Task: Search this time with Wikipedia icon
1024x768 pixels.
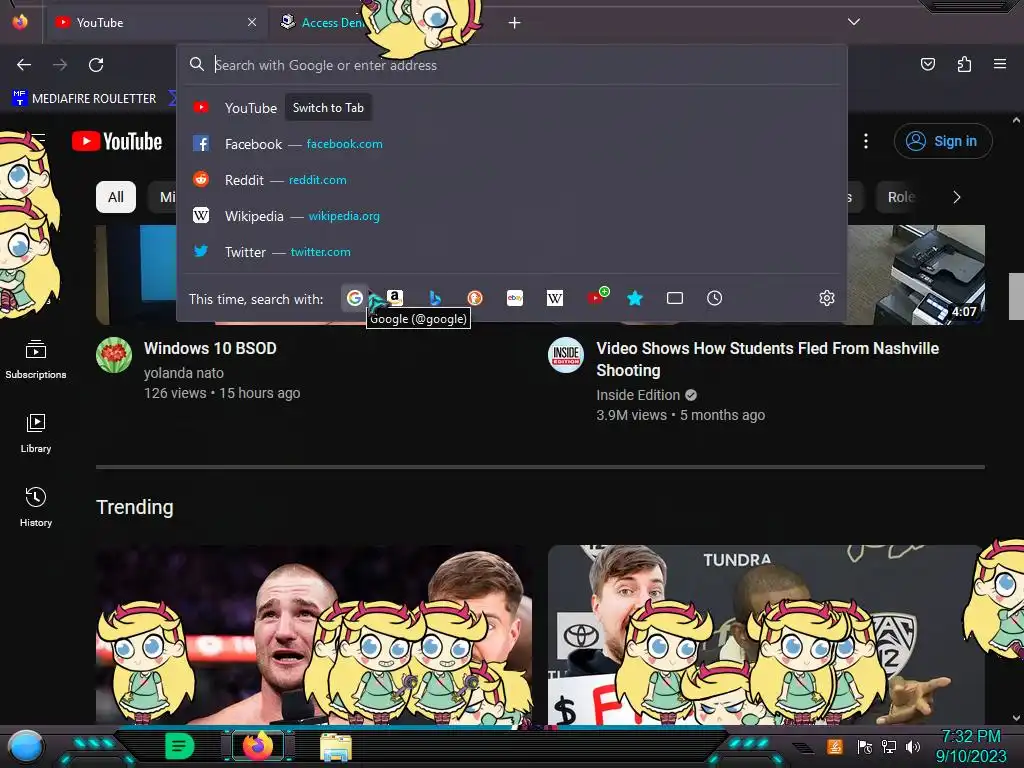Action: point(554,298)
